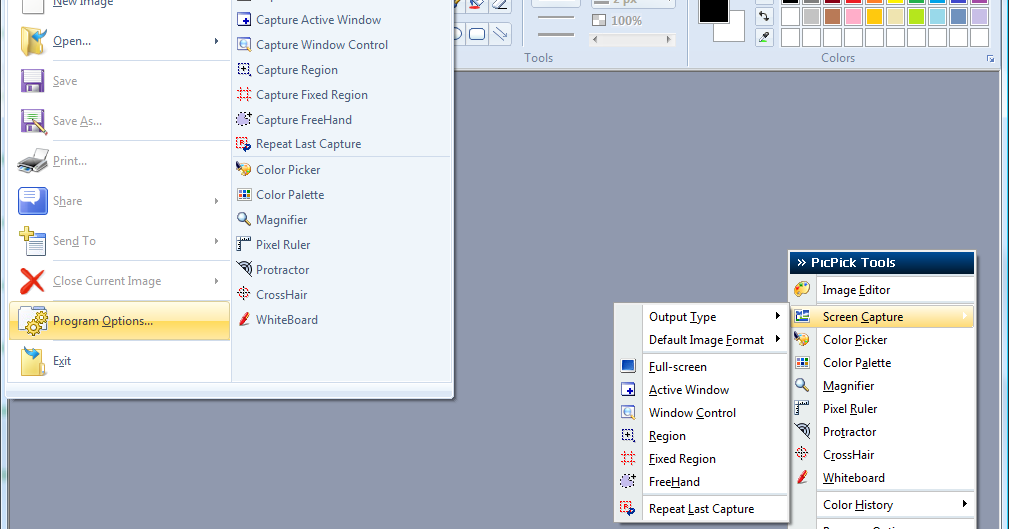Click the PicPick Tools popup header
This screenshot has width=1009, height=529.
pos(882,263)
